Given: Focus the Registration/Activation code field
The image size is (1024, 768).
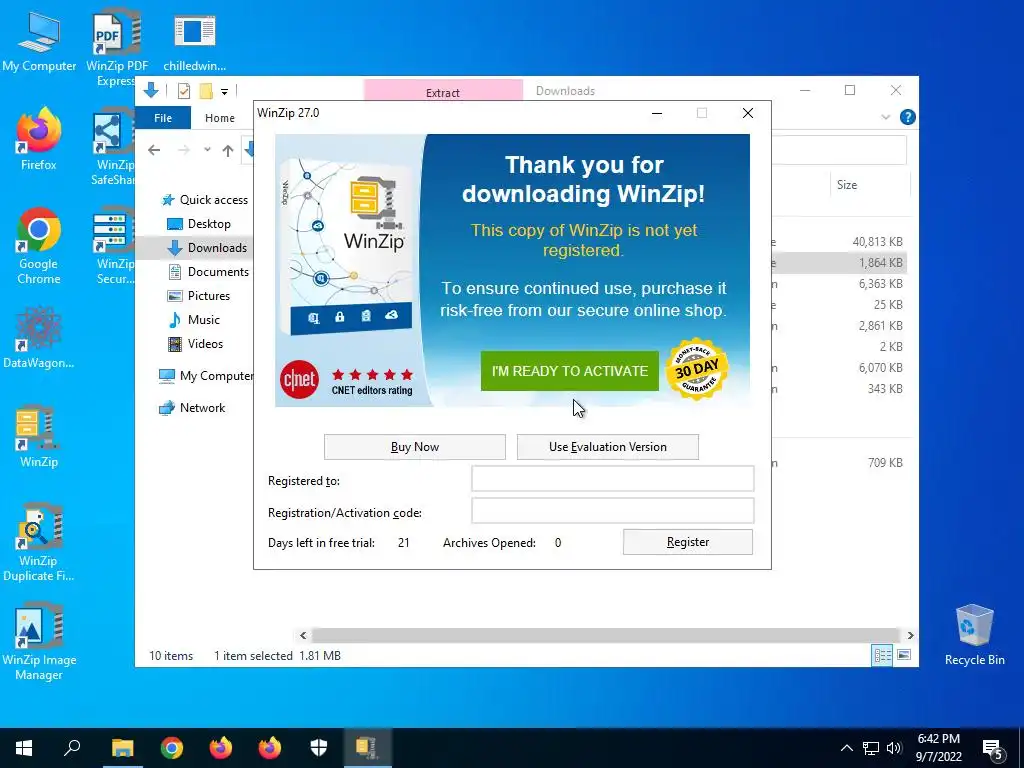Looking at the screenshot, I should point(613,511).
